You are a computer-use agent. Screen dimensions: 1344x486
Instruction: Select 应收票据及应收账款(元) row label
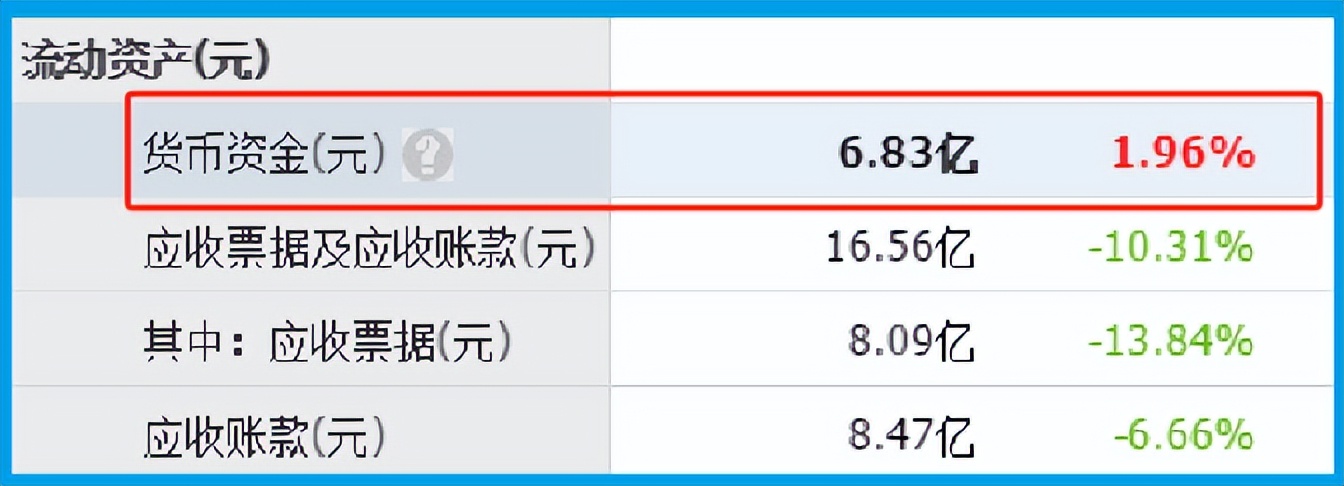point(369,247)
